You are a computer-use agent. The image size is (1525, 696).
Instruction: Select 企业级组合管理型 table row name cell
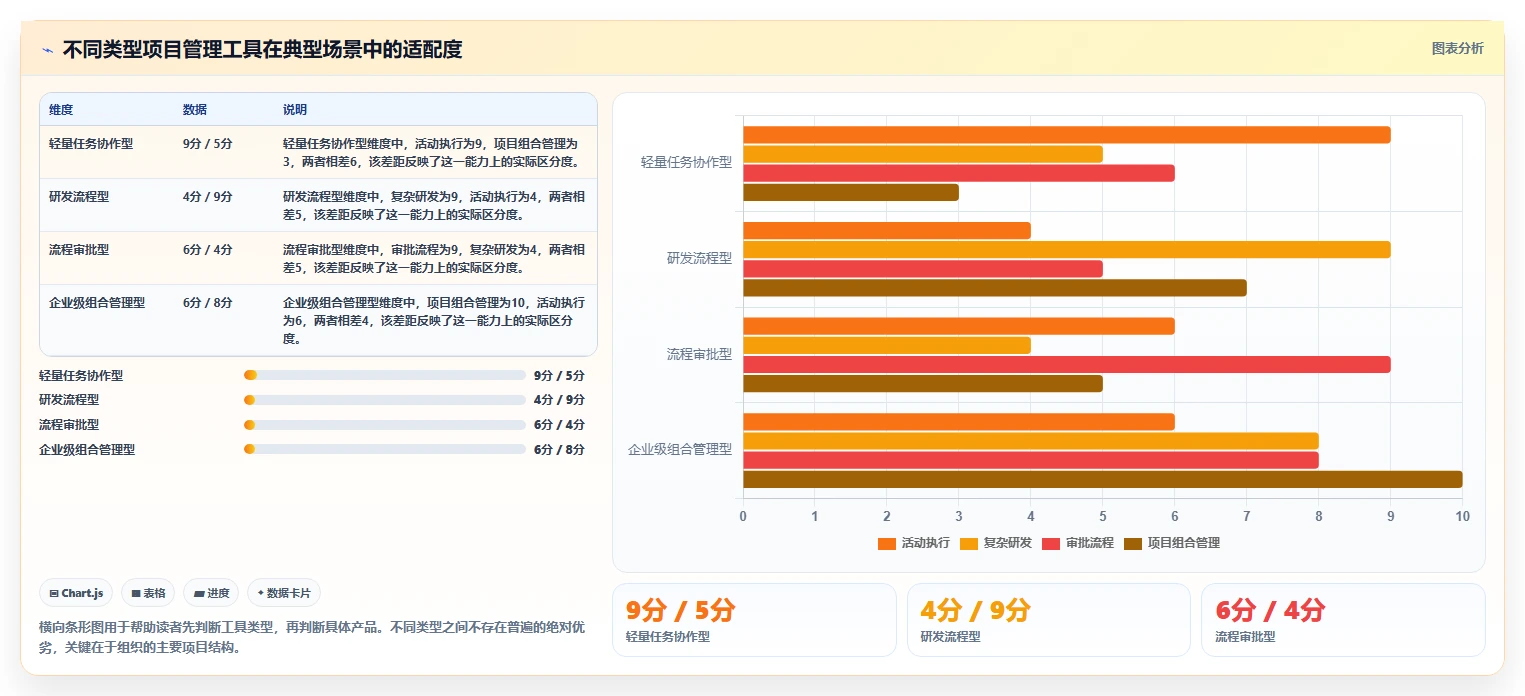pos(97,302)
